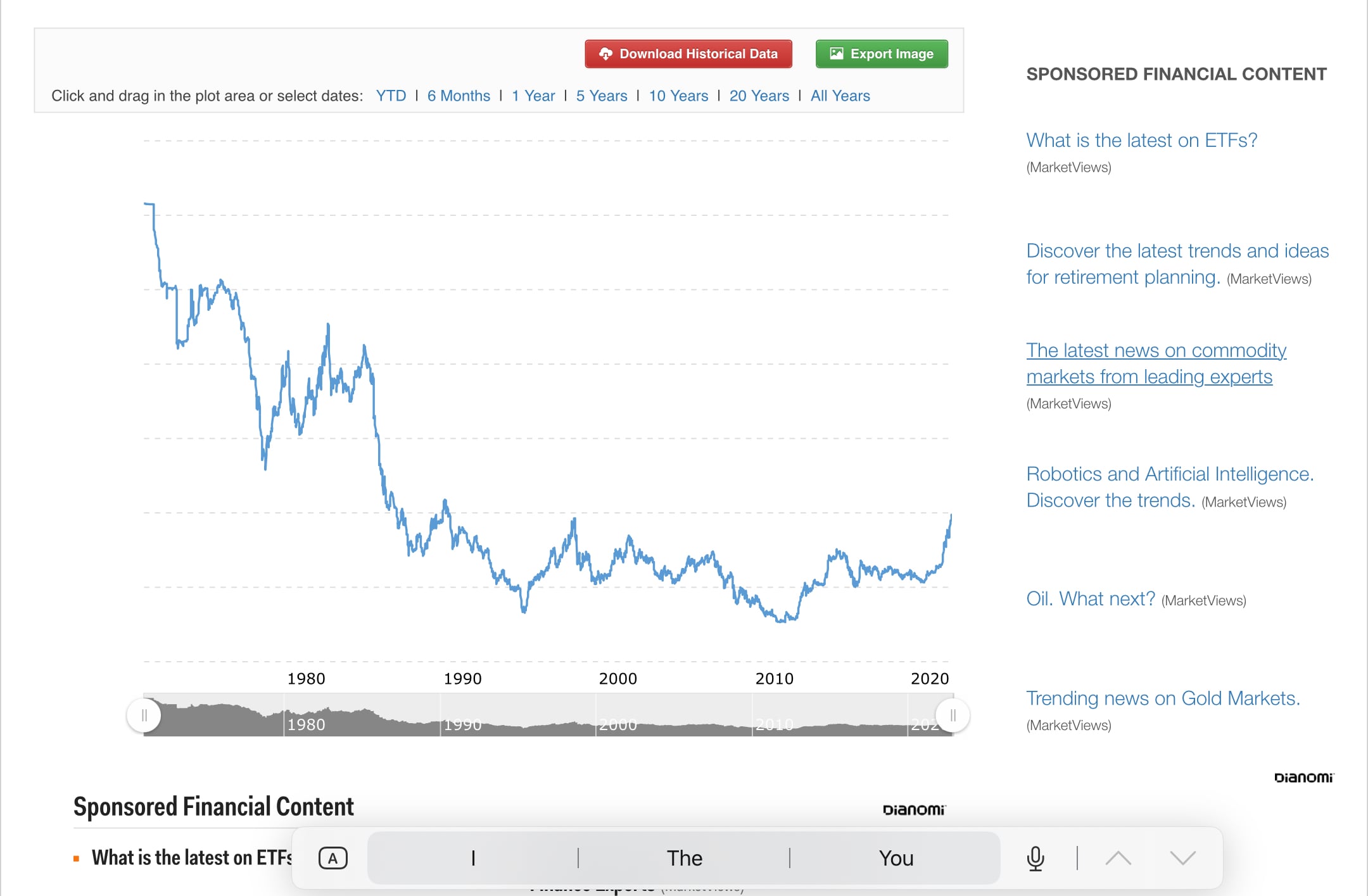This screenshot has height=896, width=1368.
Task: Open 'Oil. What next?' link
Action: [x=1090, y=598]
